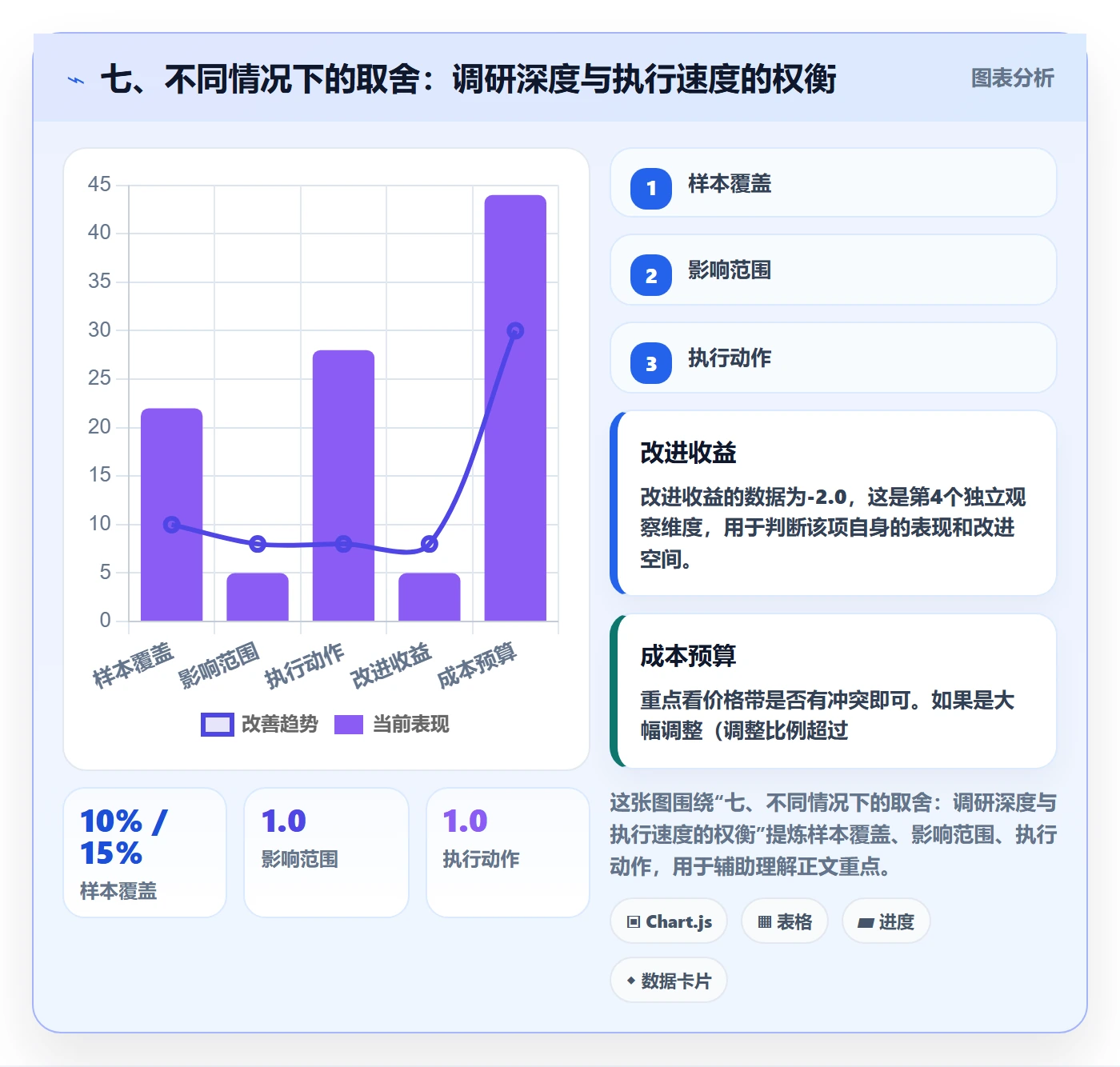The height and width of the screenshot is (1067, 1120).
Task: Click the 影响范围 bar in chart
Action: point(258,597)
